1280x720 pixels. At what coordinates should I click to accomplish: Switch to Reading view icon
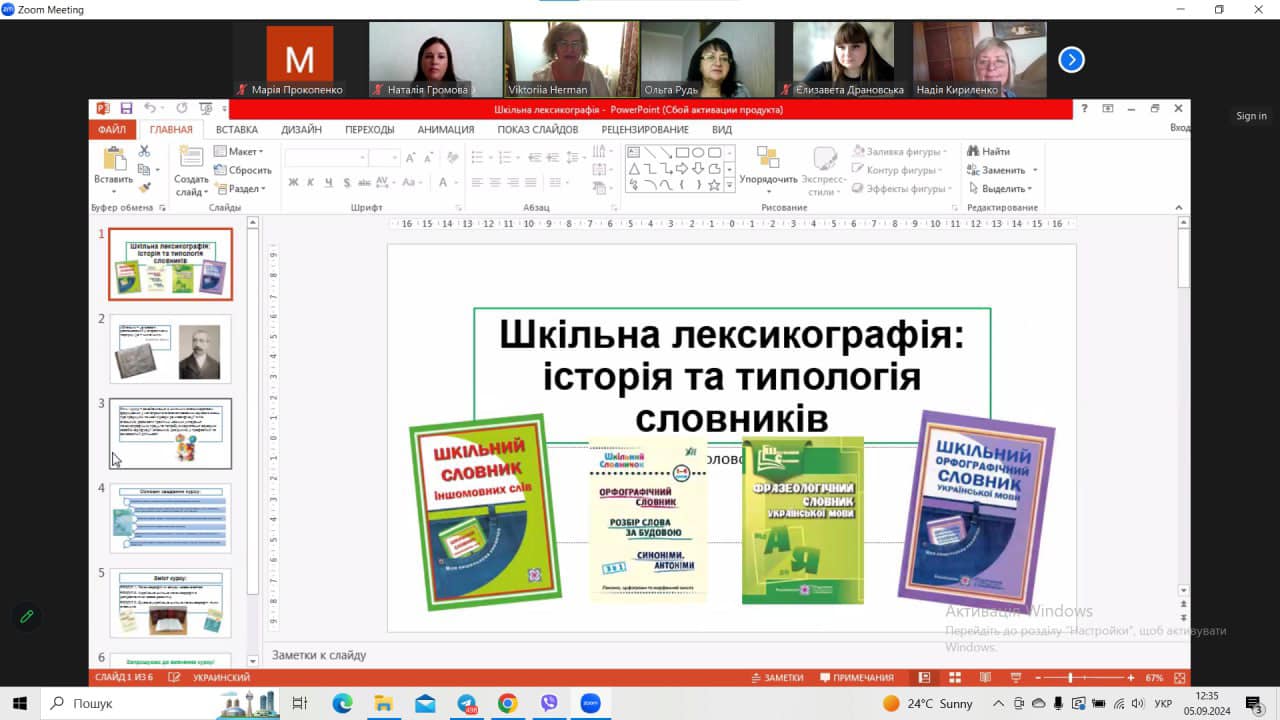tap(985, 677)
